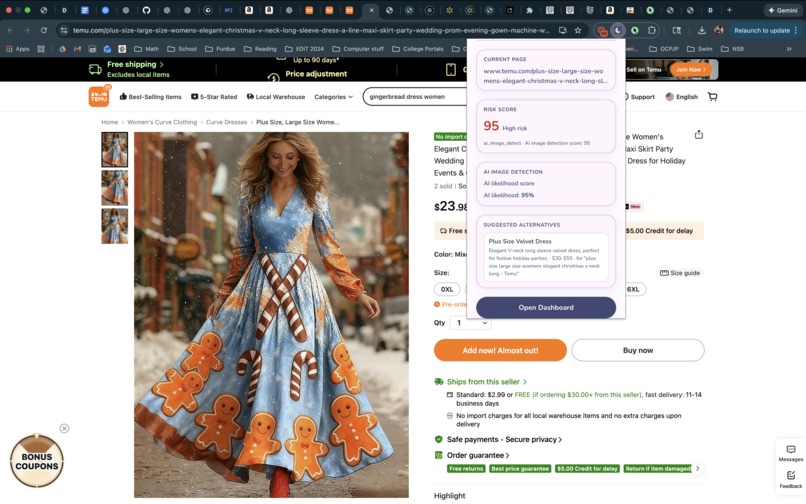
Task: Open Local Warehouse section
Action: (x=276, y=97)
